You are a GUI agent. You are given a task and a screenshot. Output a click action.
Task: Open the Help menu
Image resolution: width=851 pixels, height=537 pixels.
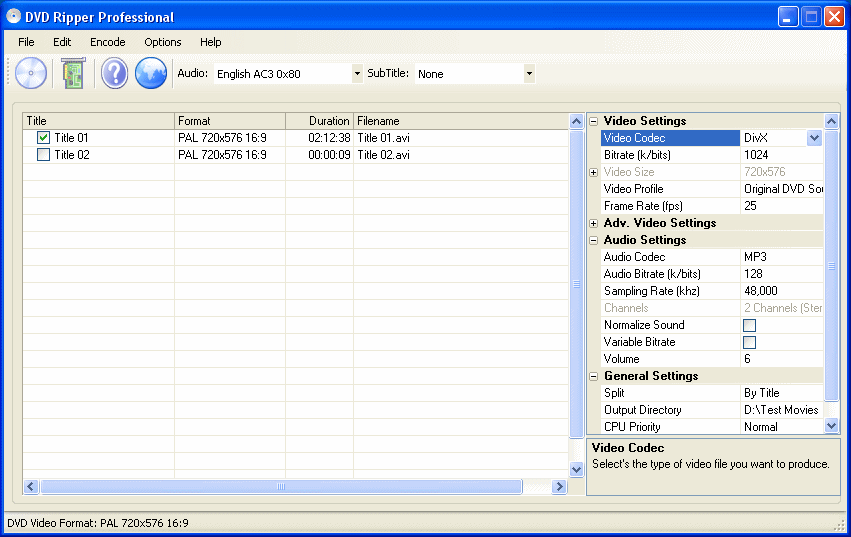[x=211, y=42]
